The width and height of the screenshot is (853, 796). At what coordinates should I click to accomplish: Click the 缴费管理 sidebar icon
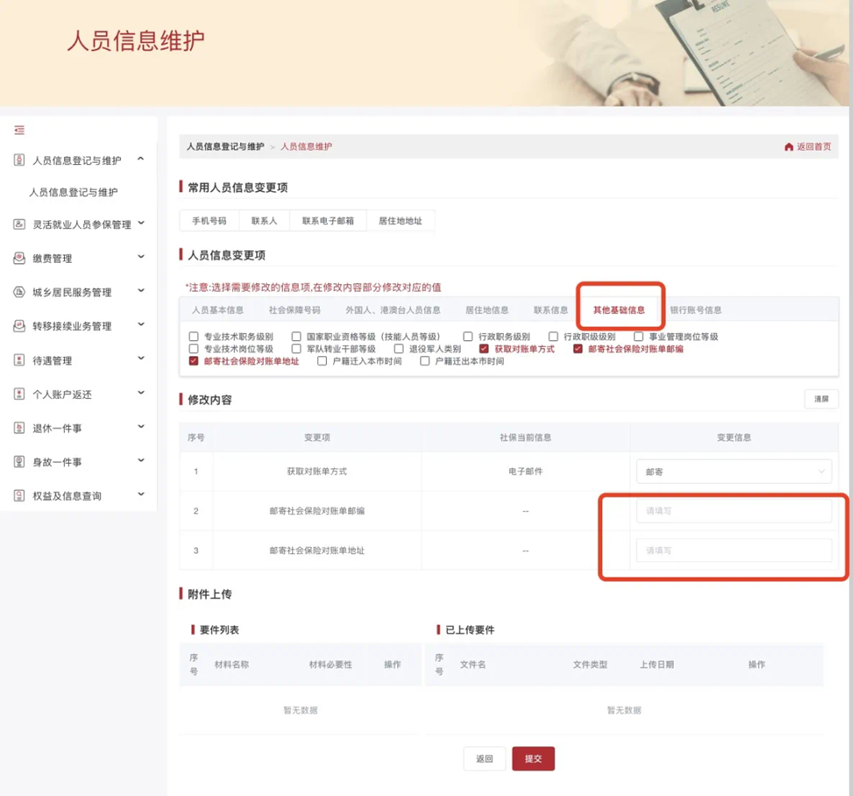point(19,258)
